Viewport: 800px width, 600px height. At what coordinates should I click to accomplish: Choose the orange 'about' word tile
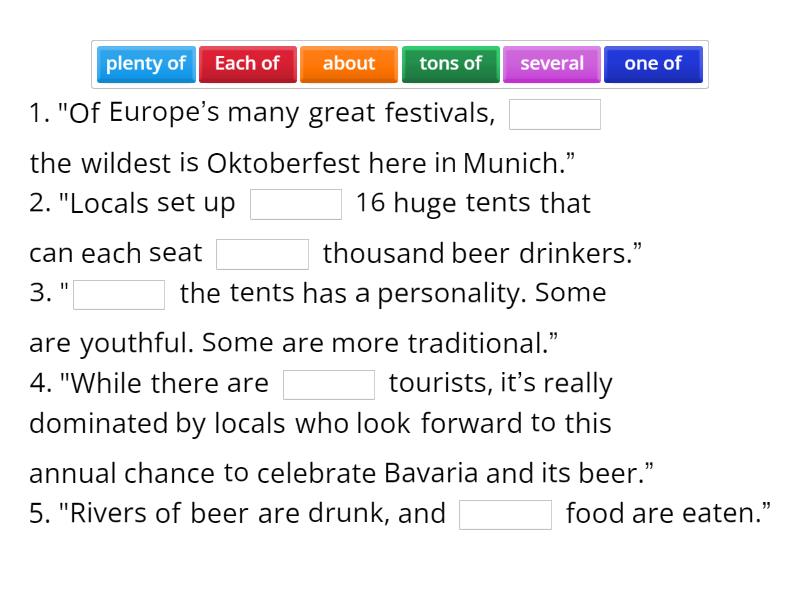tap(349, 64)
